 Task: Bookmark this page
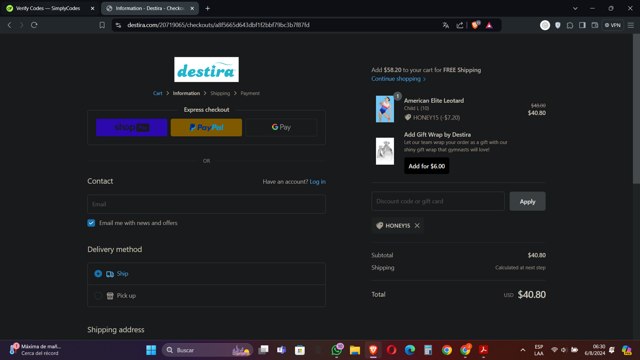pyautogui.click(x=102, y=25)
